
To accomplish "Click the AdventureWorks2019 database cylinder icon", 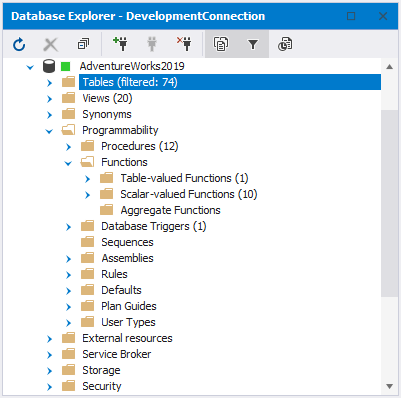I will point(49,66).
